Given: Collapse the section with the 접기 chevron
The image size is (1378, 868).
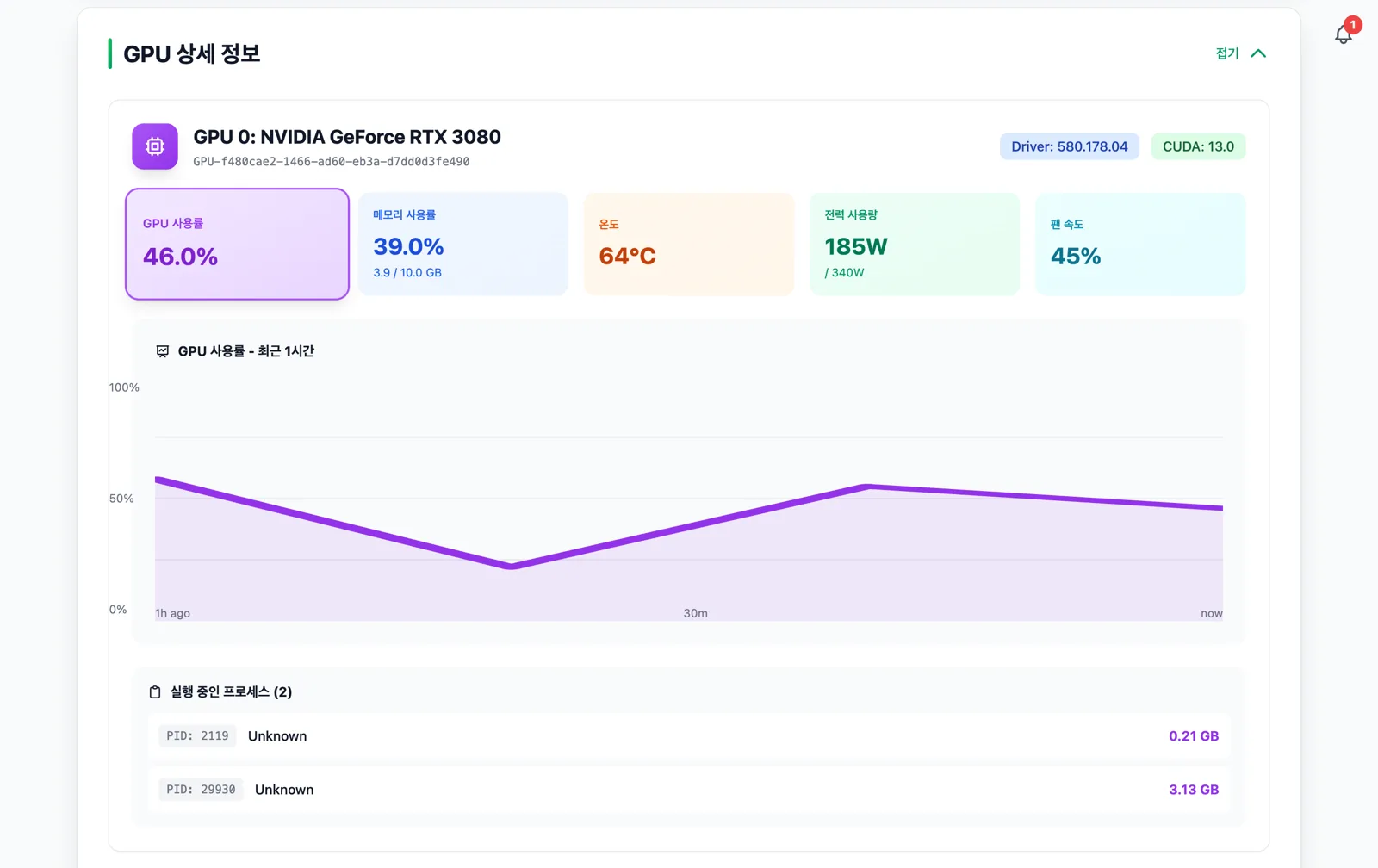Looking at the screenshot, I should point(1258,53).
